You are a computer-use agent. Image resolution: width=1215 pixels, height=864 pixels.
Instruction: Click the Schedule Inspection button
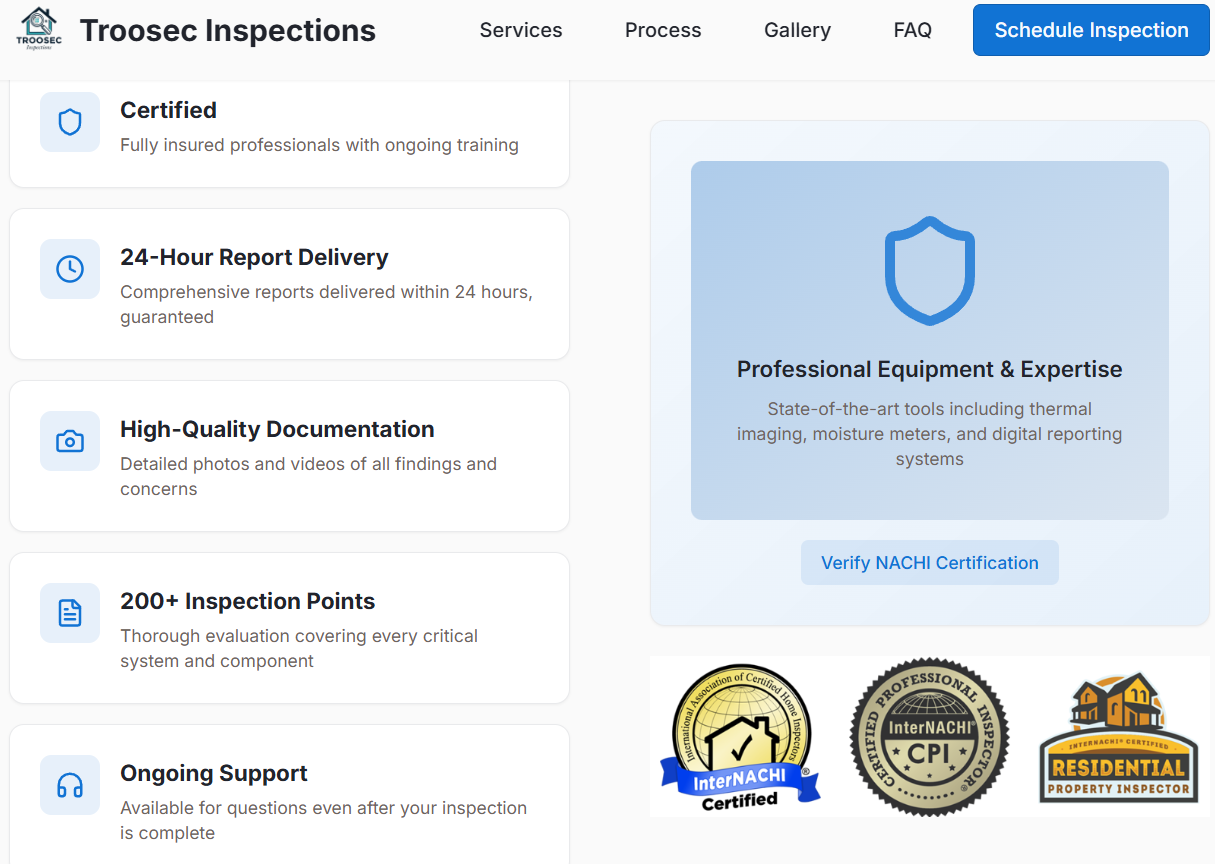tap(1091, 30)
